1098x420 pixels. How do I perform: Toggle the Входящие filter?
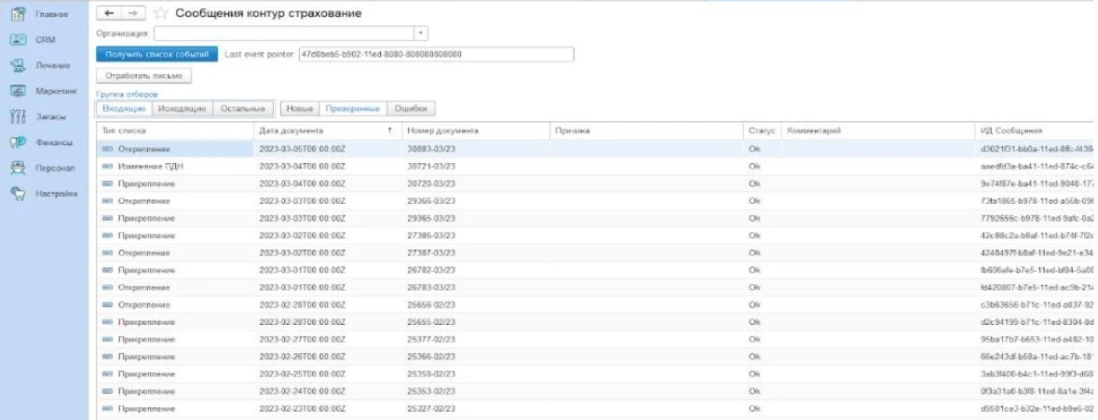click(x=124, y=108)
